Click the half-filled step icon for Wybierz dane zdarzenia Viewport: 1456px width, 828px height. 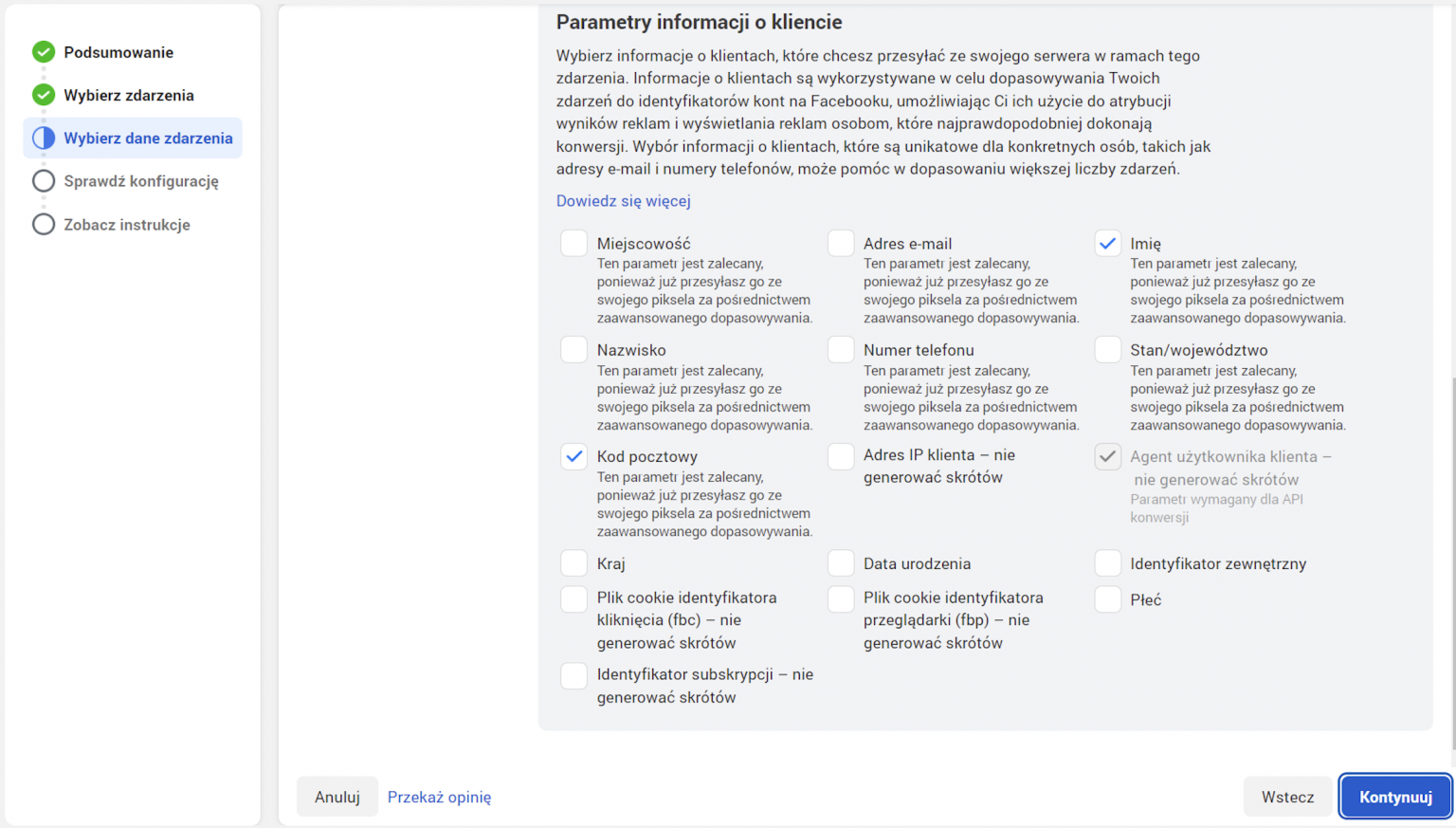click(44, 138)
